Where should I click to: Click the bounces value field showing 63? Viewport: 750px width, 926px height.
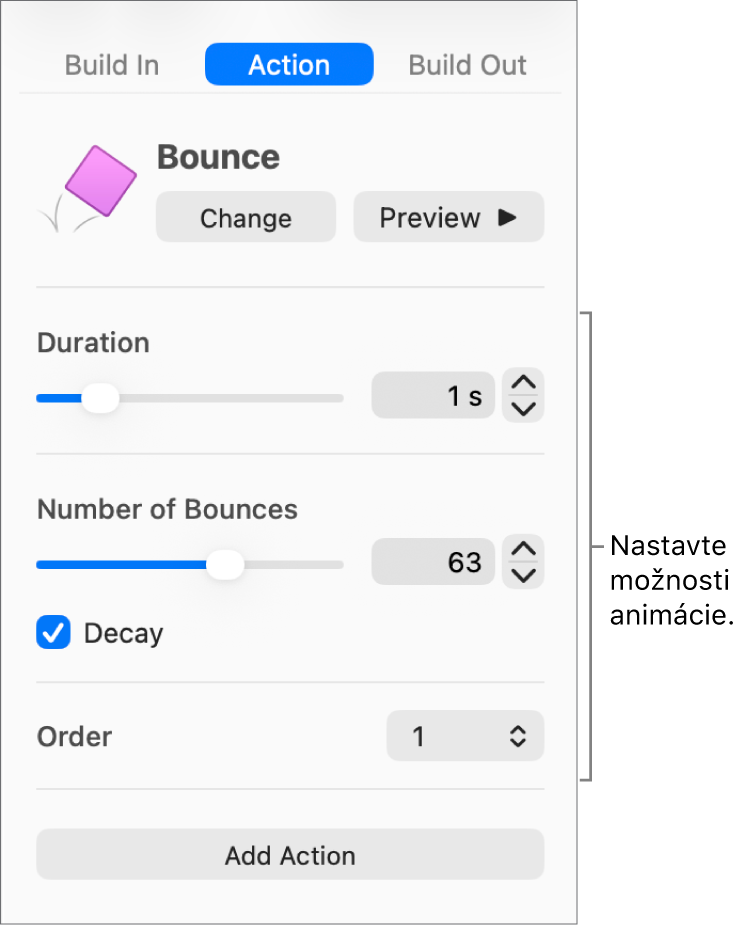point(433,562)
